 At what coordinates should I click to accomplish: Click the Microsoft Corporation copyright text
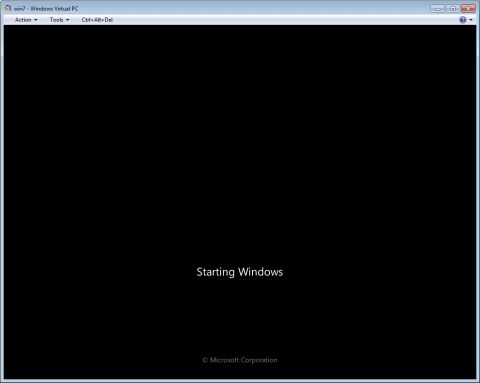(240, 360)
